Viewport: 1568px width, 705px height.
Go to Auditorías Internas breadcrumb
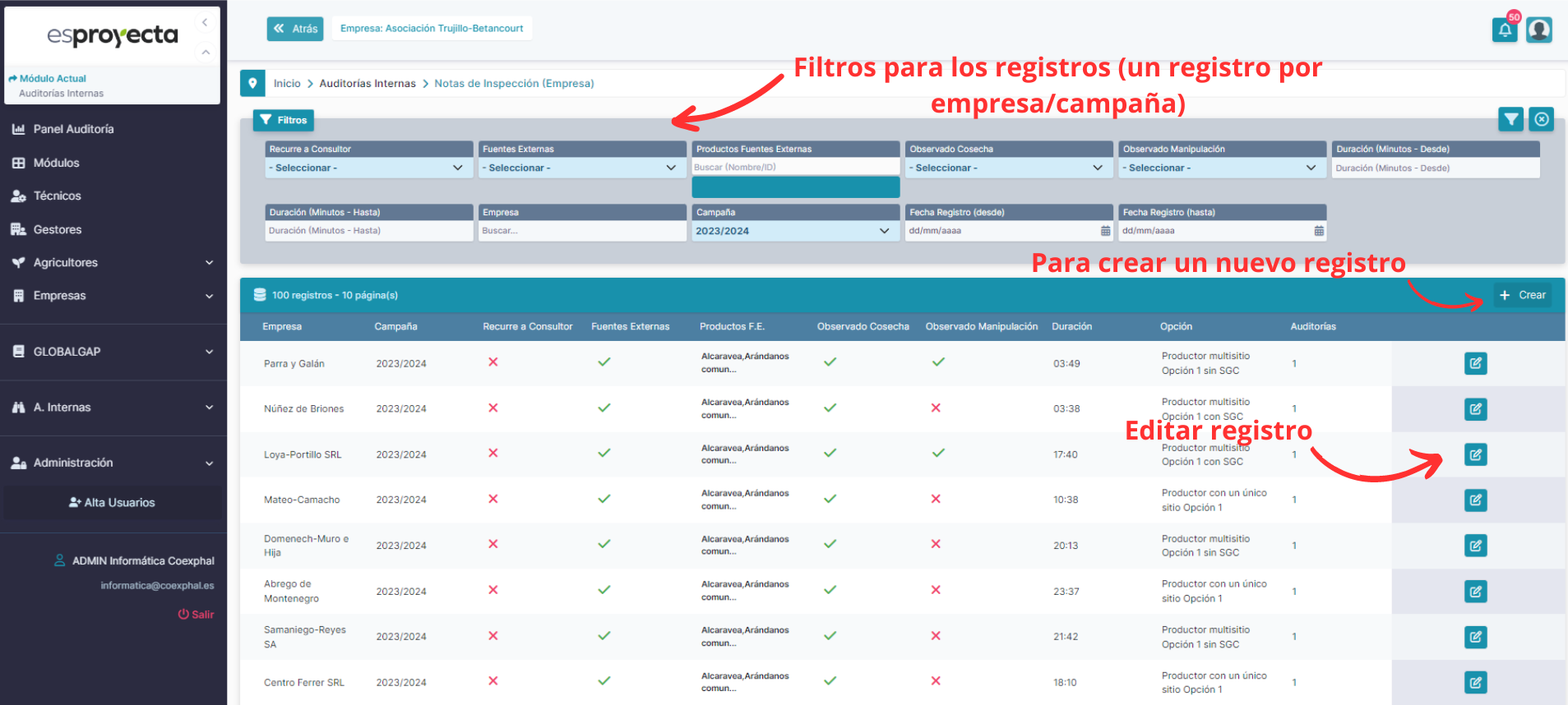pos(368,84)
